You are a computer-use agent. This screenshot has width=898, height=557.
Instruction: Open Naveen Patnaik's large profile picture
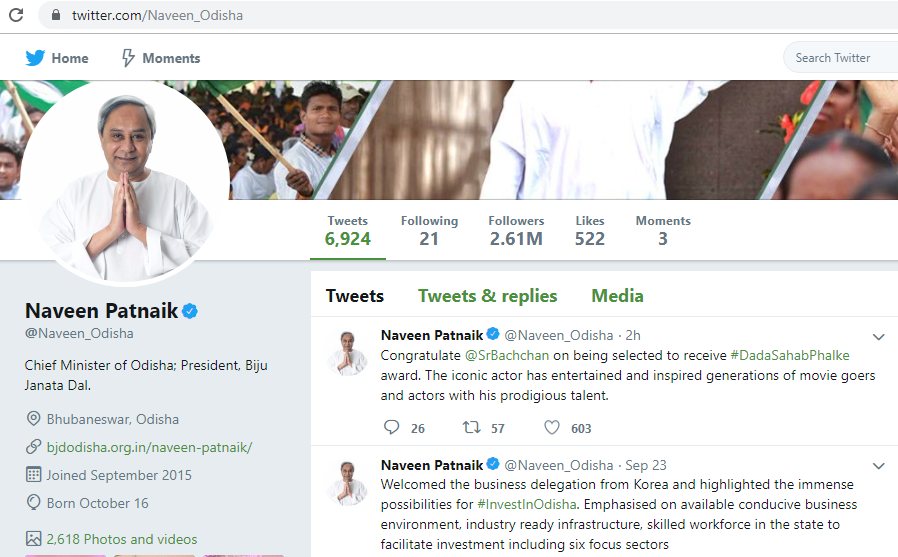coord(125,183)
